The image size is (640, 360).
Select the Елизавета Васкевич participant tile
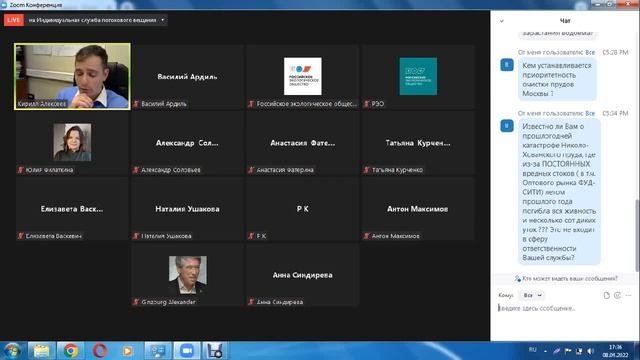[x=72, y=209]
